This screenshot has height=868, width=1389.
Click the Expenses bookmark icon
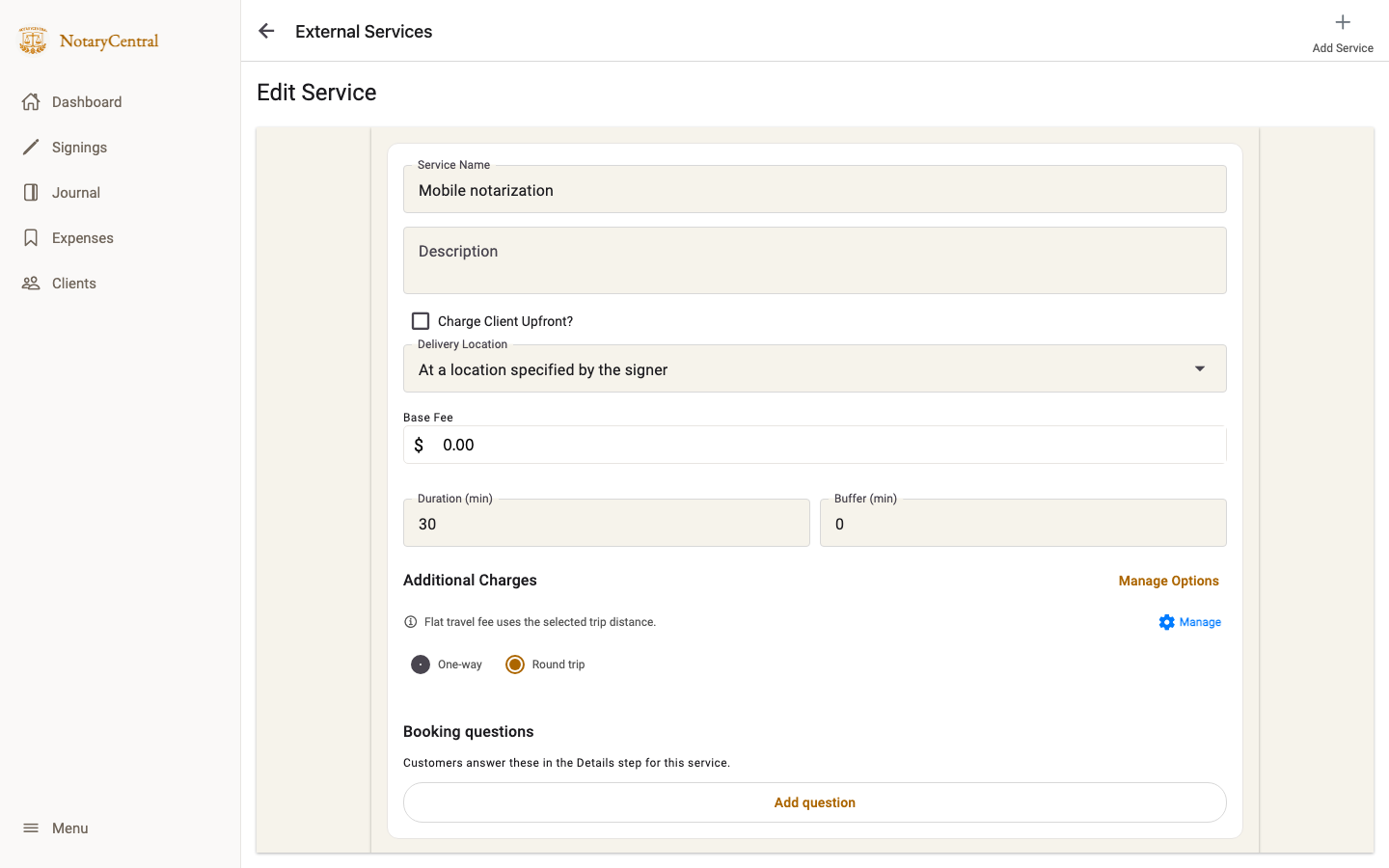[31, 238]
